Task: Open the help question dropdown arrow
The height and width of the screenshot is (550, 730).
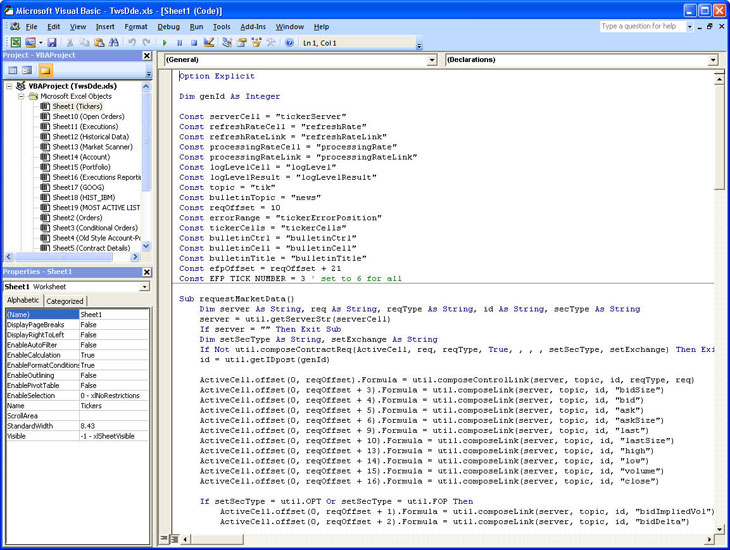Action: tap(689, 27)
